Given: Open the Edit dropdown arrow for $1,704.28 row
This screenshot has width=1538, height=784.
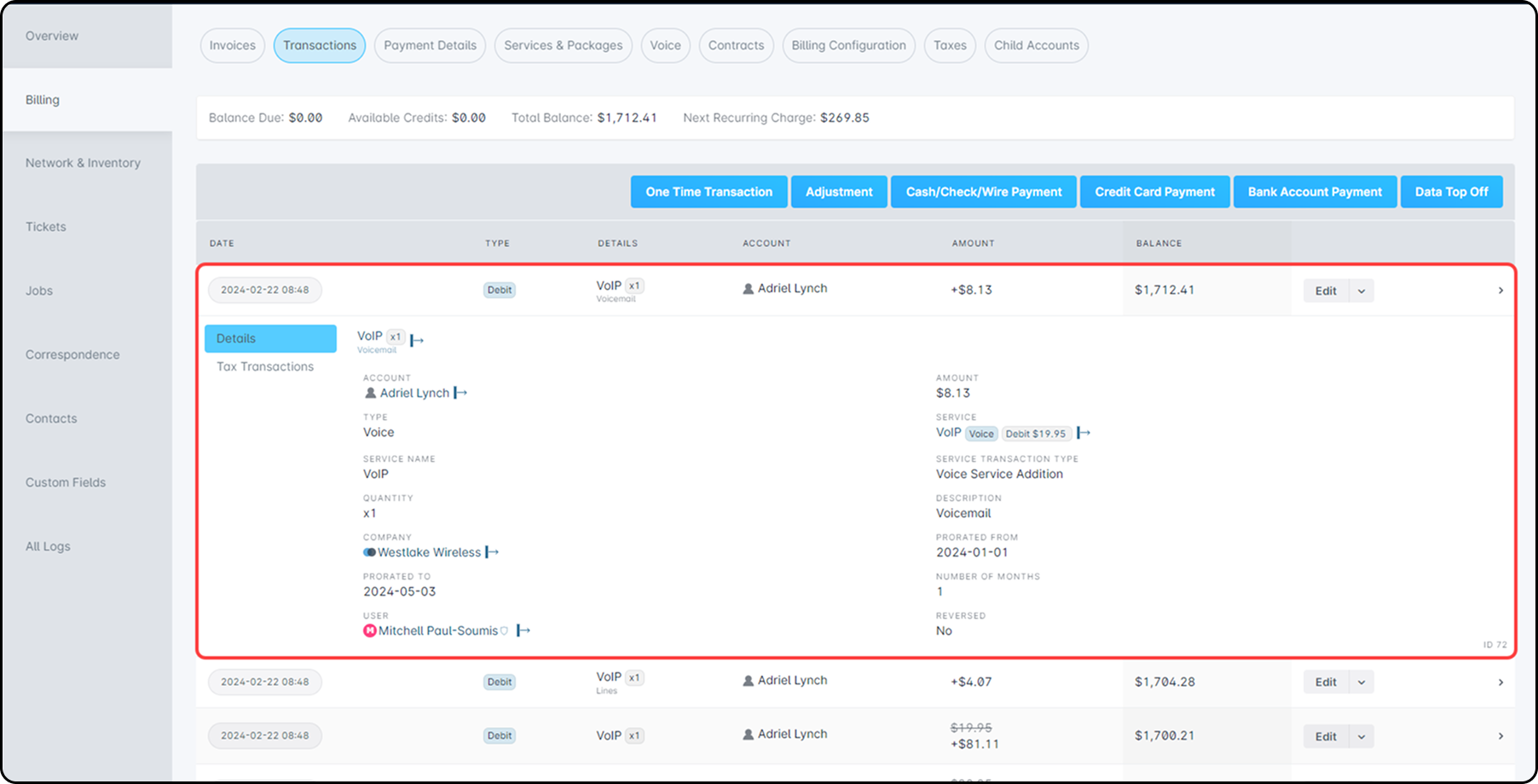Looking at the screenshot, I should [x=1362, y=682].
